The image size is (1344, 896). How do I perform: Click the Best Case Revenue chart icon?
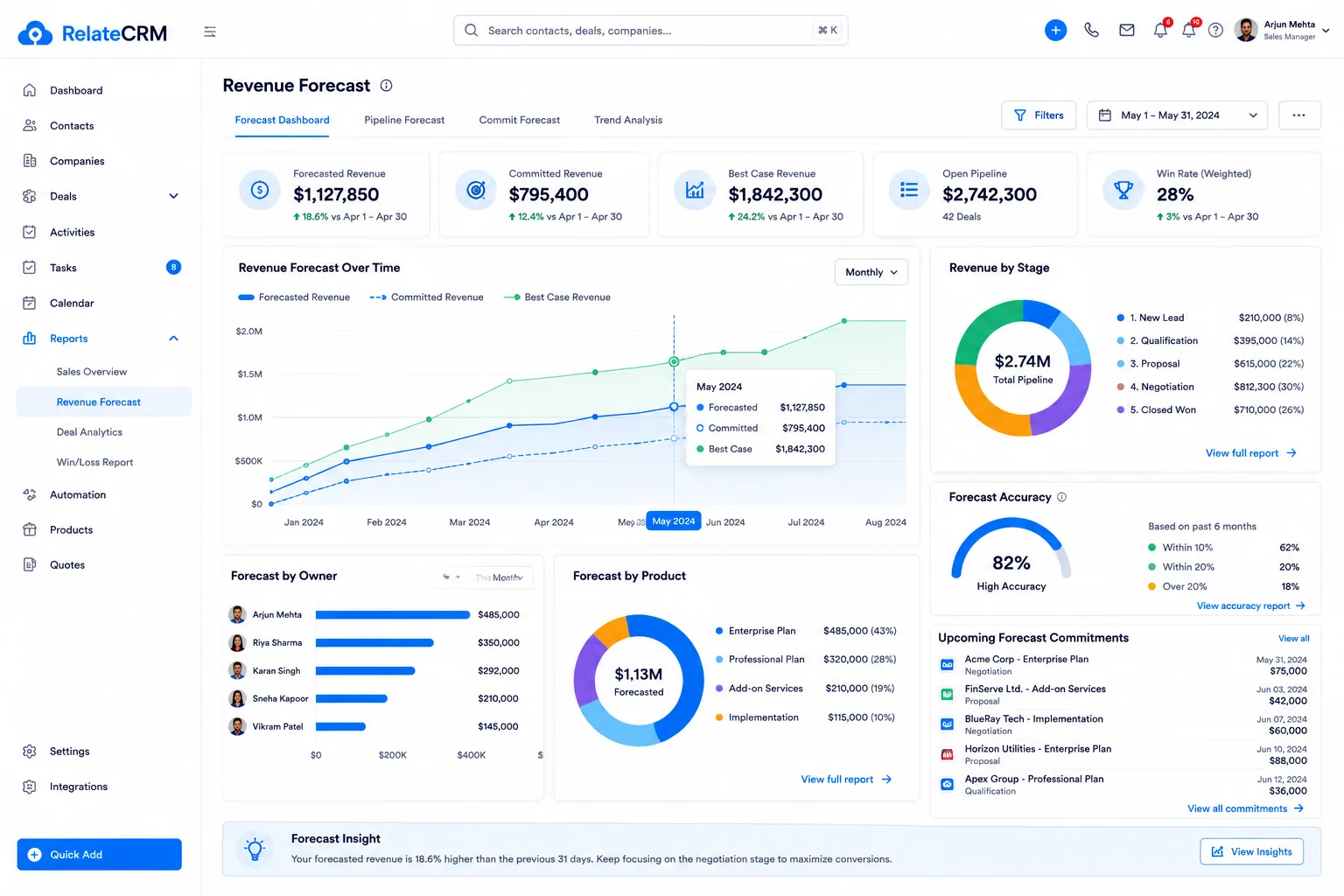click(695, 190)
